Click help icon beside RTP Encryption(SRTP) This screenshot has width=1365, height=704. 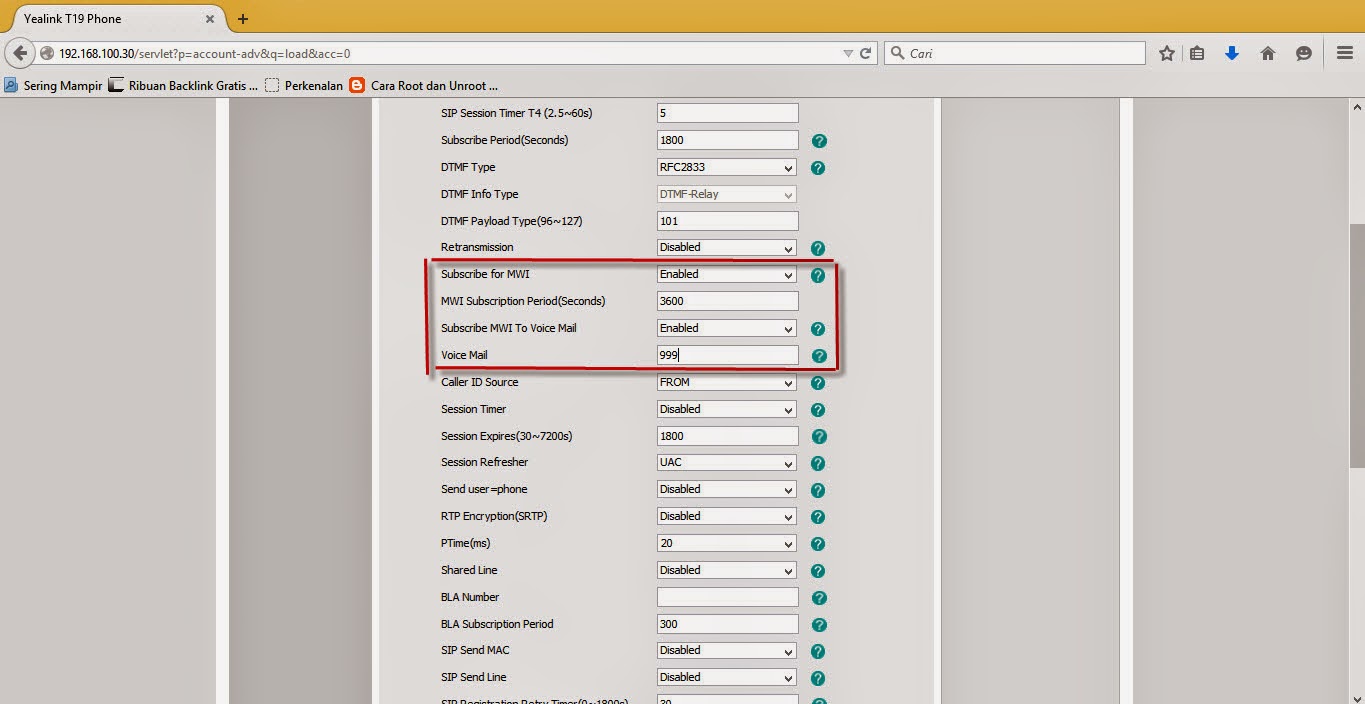(x=818, y=518)
